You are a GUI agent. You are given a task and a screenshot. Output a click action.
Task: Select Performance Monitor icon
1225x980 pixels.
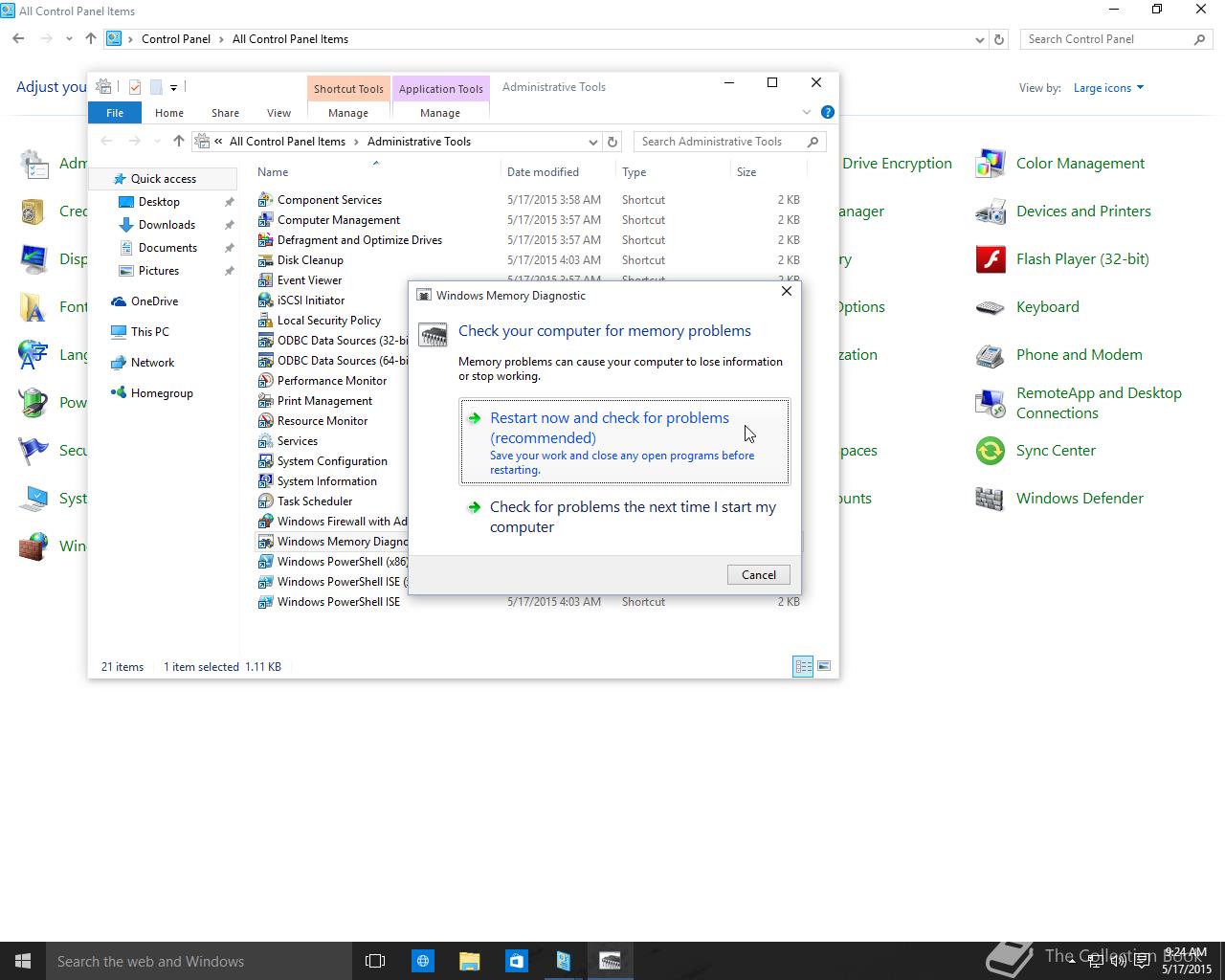tap(265, 381)
